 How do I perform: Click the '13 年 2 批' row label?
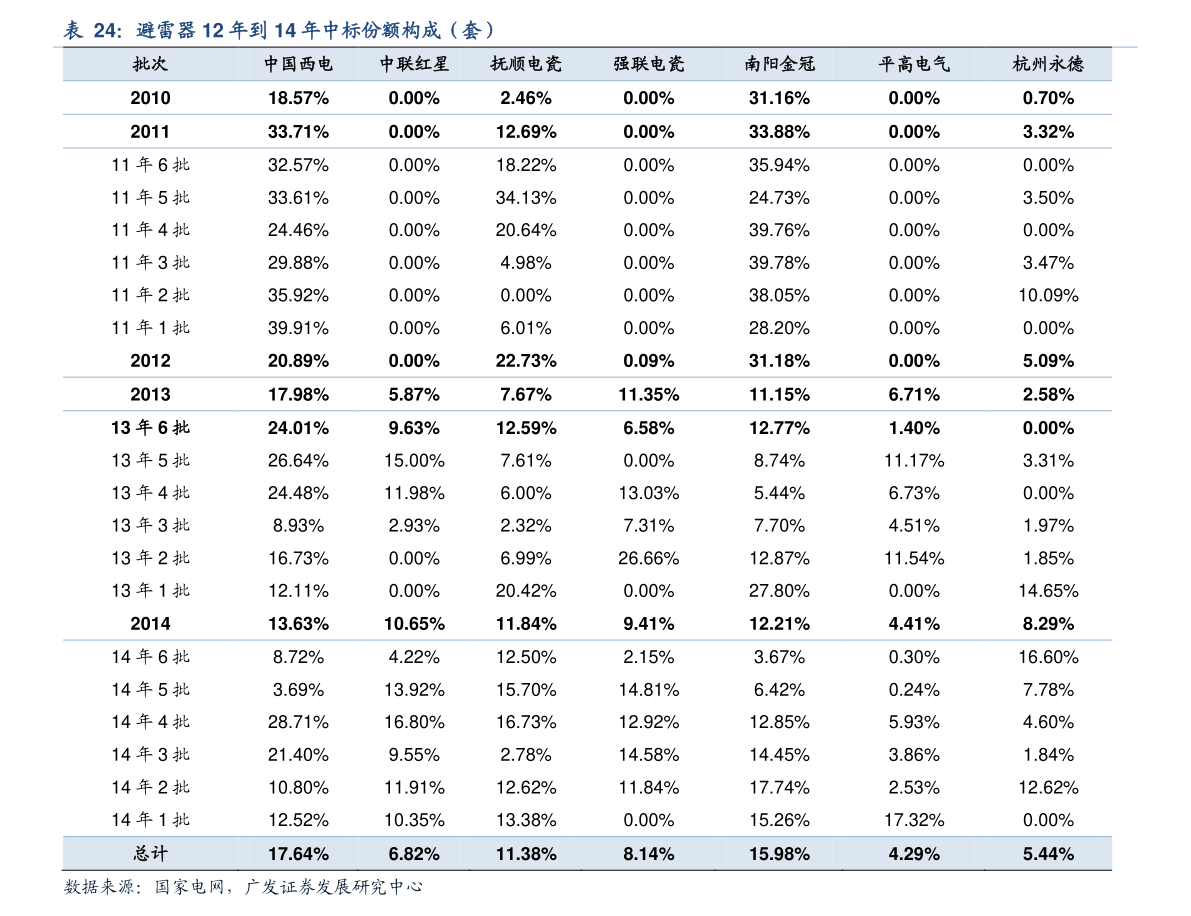click(150, 558)
